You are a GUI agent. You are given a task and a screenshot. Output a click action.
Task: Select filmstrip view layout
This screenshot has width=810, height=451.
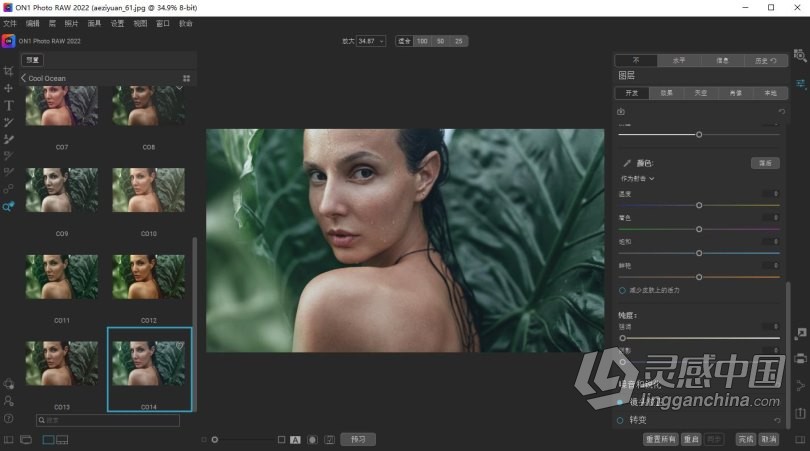tap(62, 440)
